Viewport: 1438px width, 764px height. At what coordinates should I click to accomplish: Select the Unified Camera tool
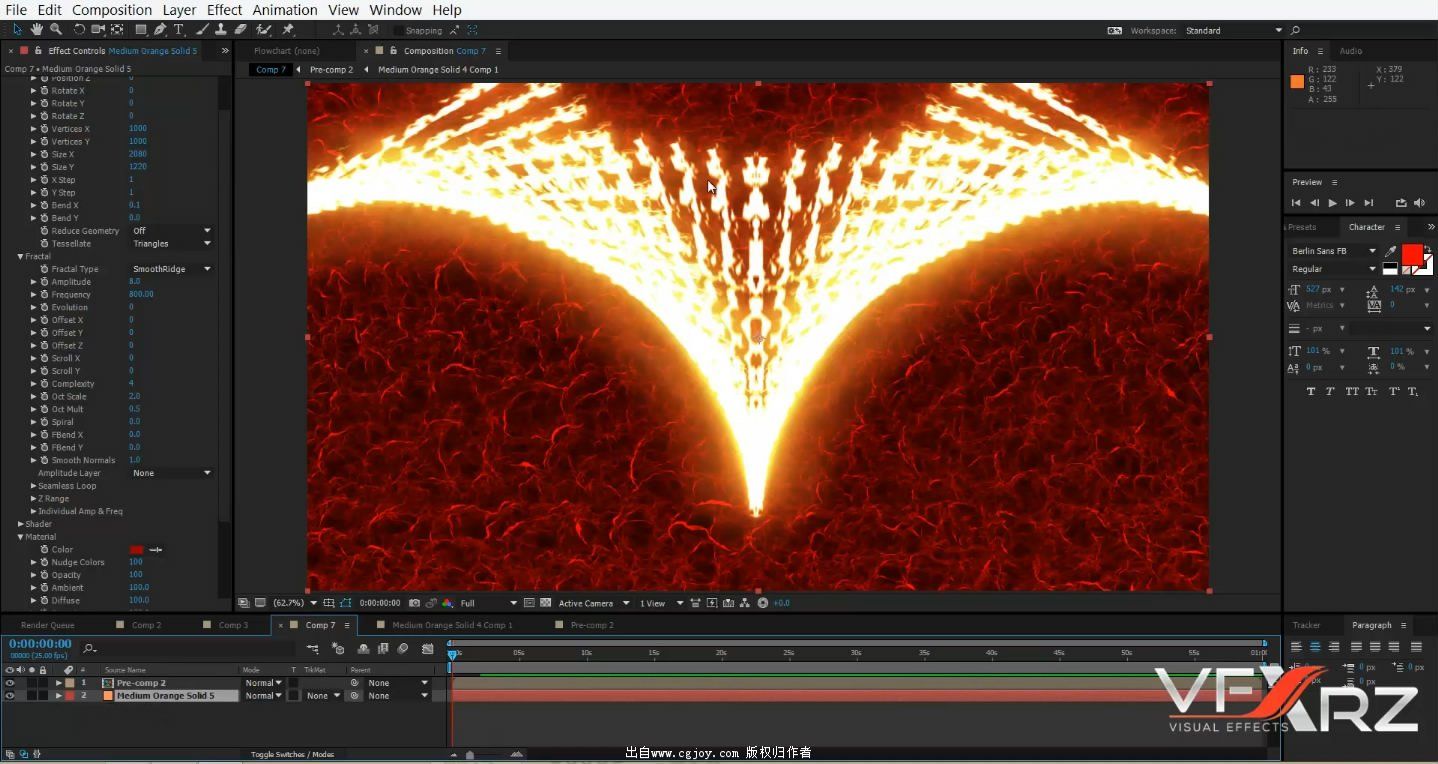coord(98,30)
